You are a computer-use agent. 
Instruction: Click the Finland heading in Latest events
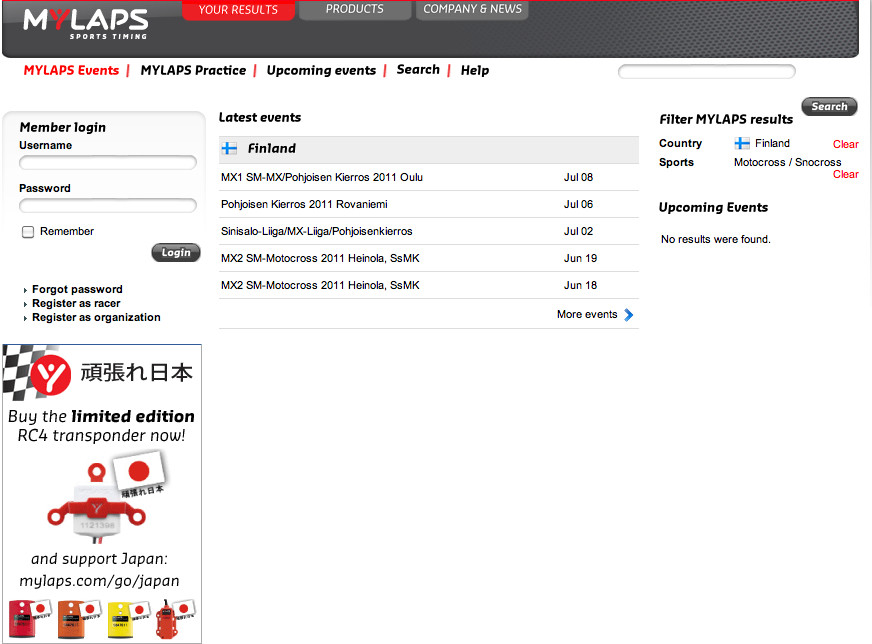point(271,148)
